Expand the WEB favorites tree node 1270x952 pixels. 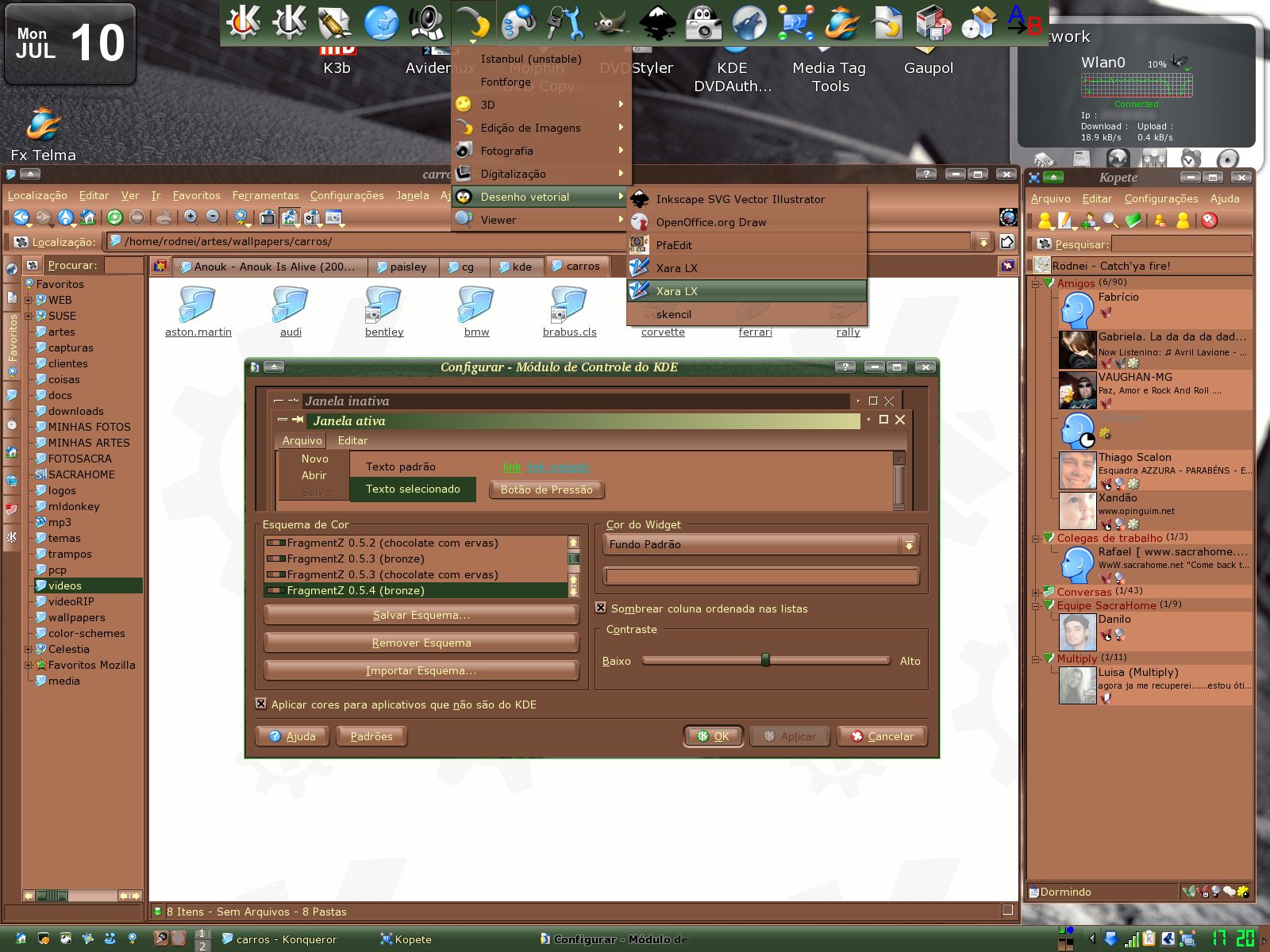coord(29,300)
